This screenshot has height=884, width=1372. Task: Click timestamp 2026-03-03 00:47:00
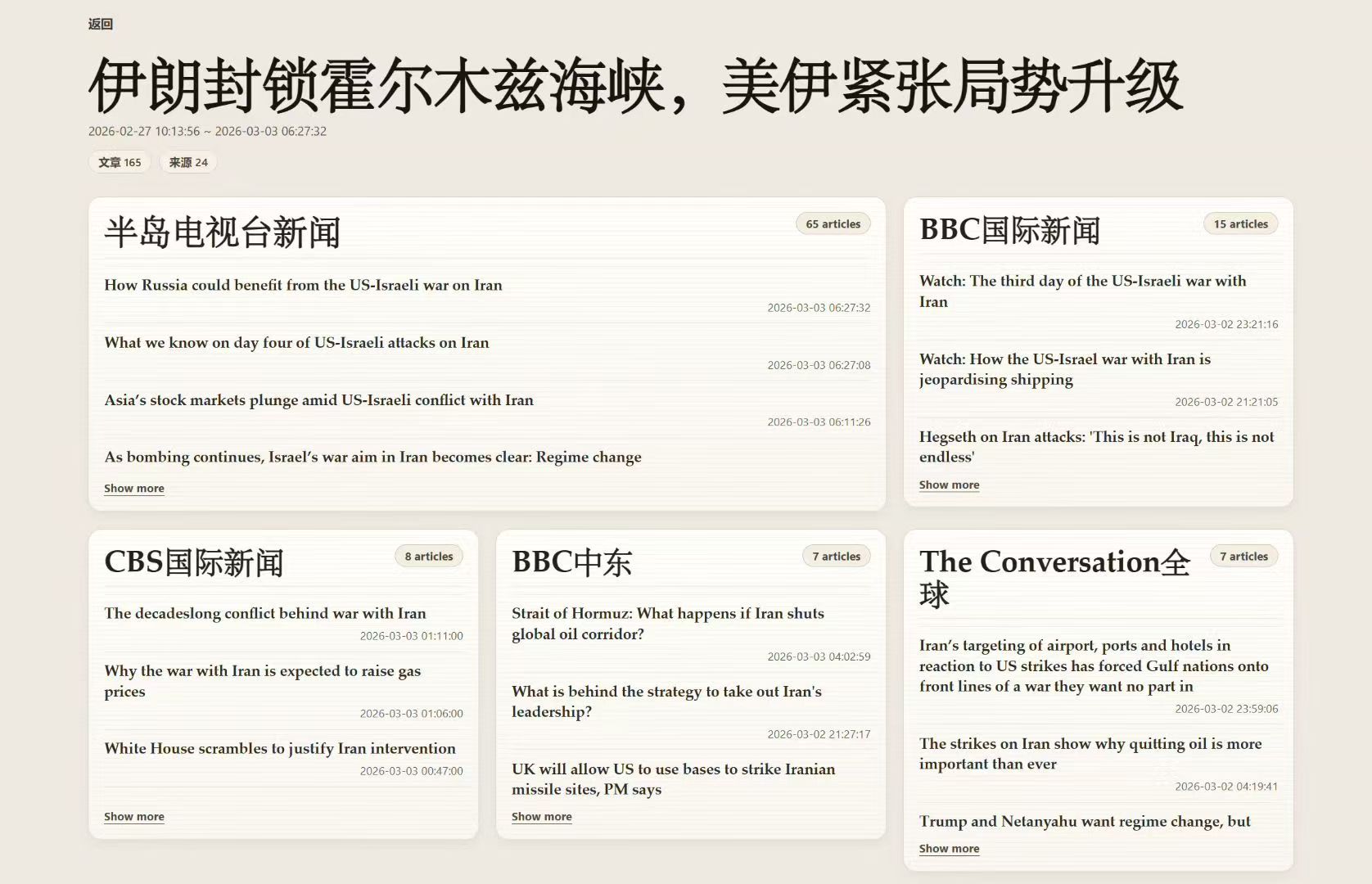point(412,771)
